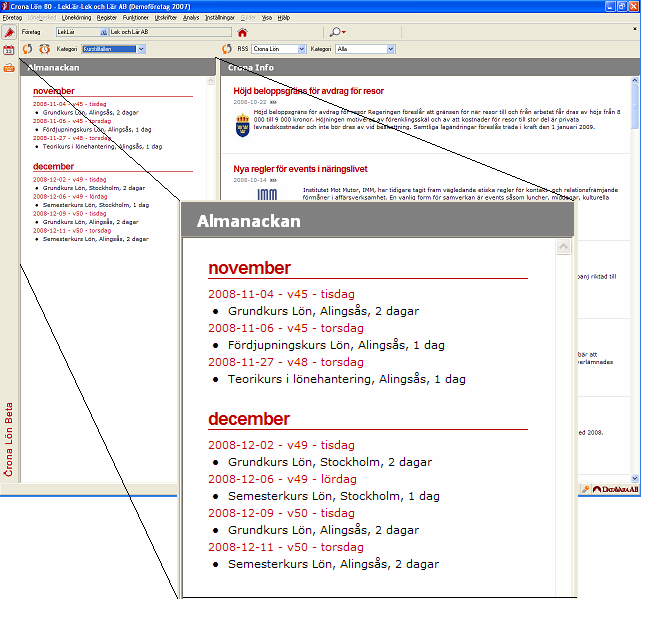This screenshot has height=621, width=657.
Task: Click the date 2008-10-14 under the events article
Action: [250, 180]
